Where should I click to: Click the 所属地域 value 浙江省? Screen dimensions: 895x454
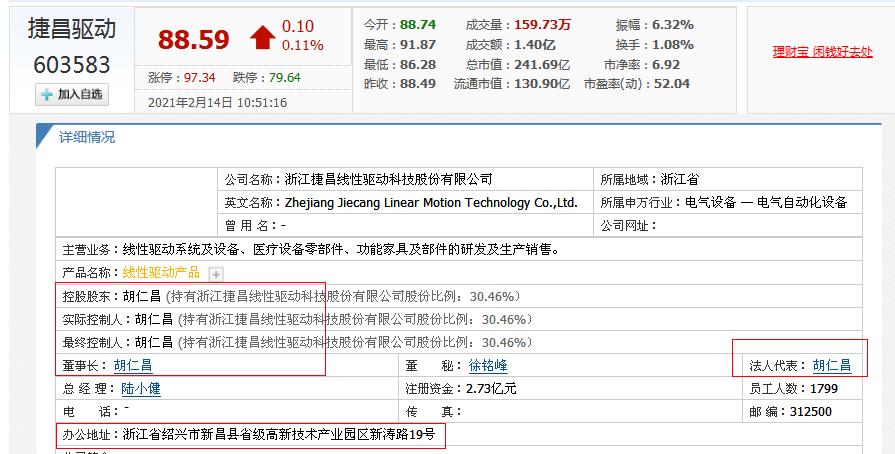pyautogui.click(x=679, y=179)
